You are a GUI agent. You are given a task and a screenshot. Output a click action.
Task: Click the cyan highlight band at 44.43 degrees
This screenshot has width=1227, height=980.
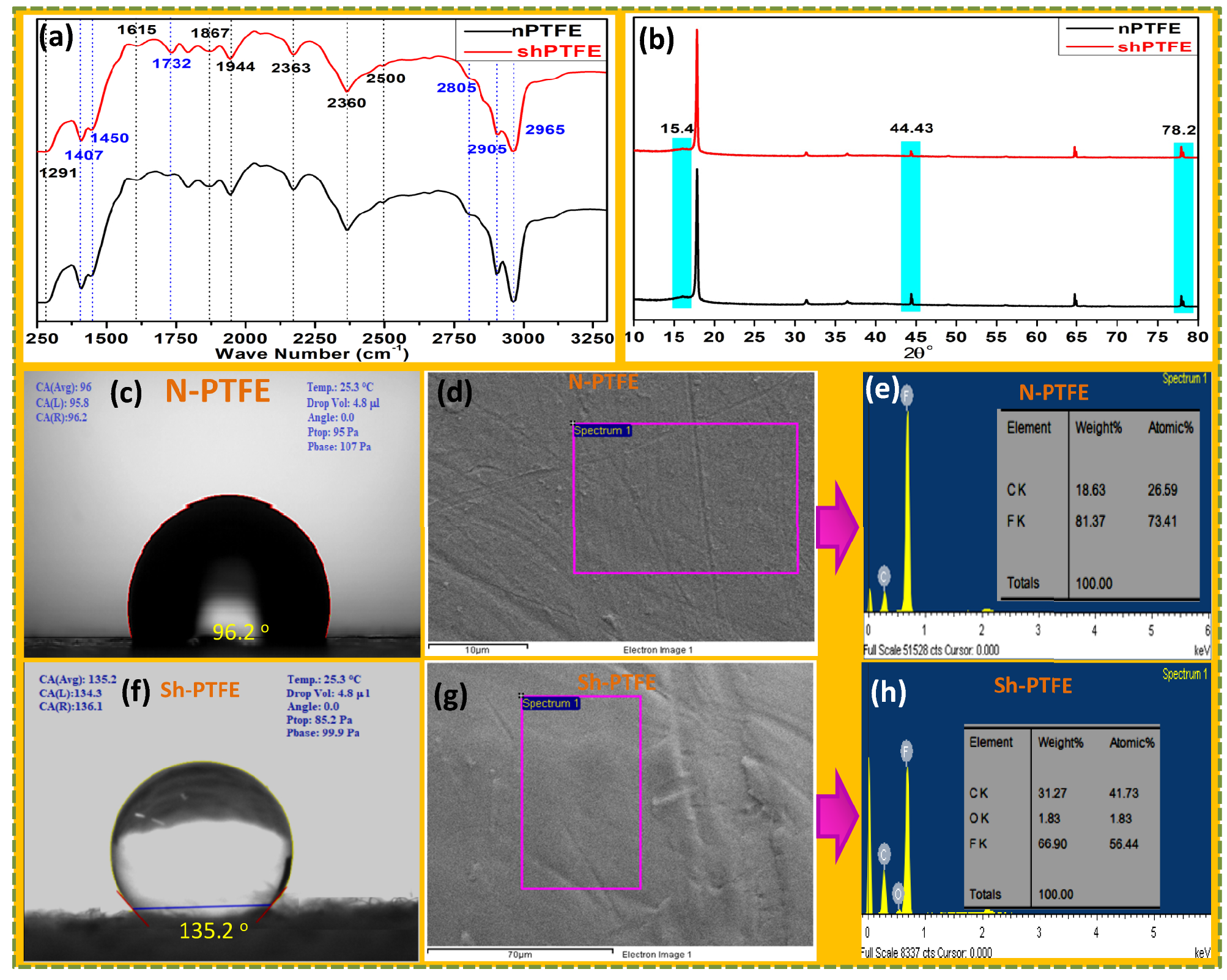[910, 226]
